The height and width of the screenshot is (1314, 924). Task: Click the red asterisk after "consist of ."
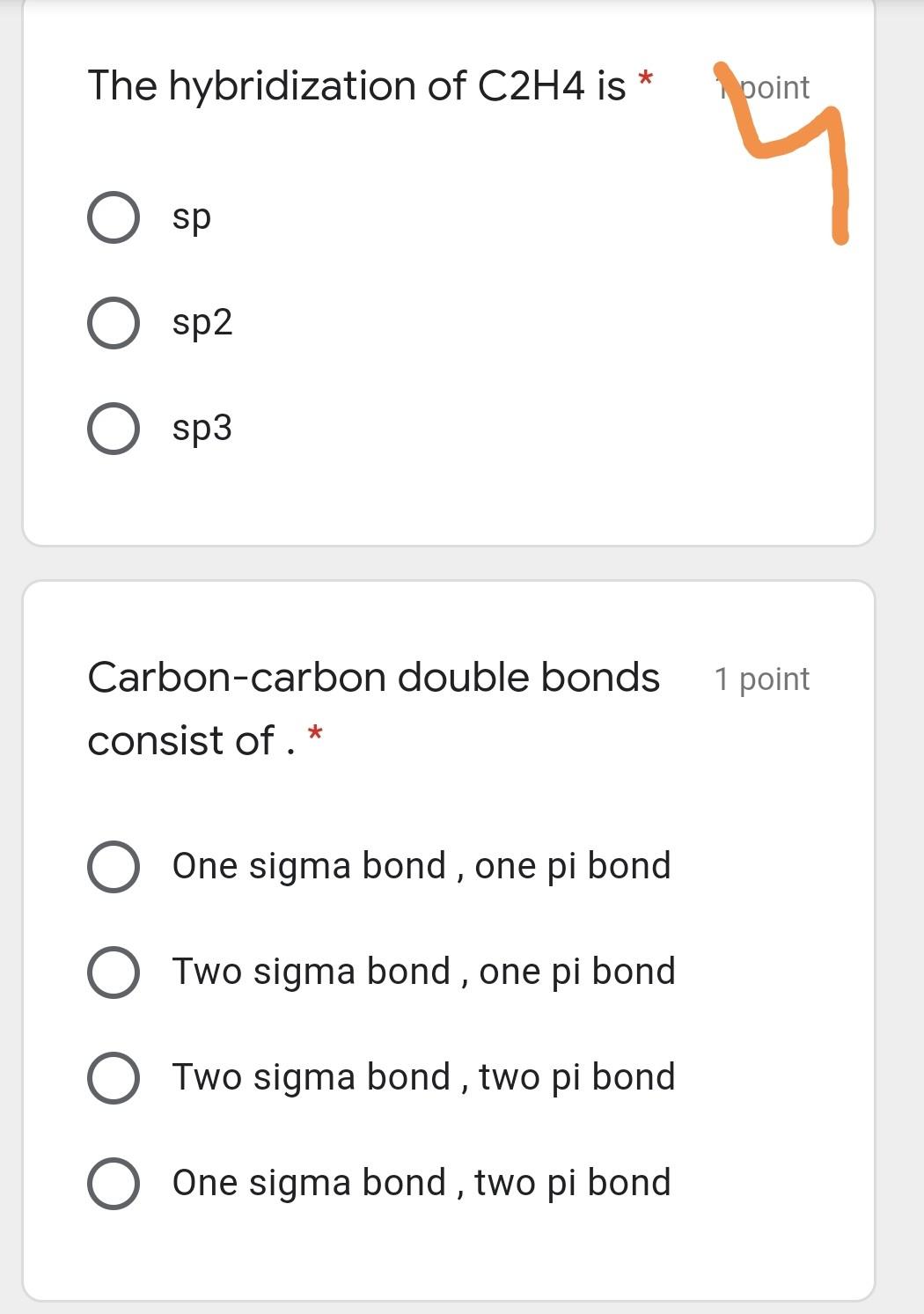click(x=315, y=733)
